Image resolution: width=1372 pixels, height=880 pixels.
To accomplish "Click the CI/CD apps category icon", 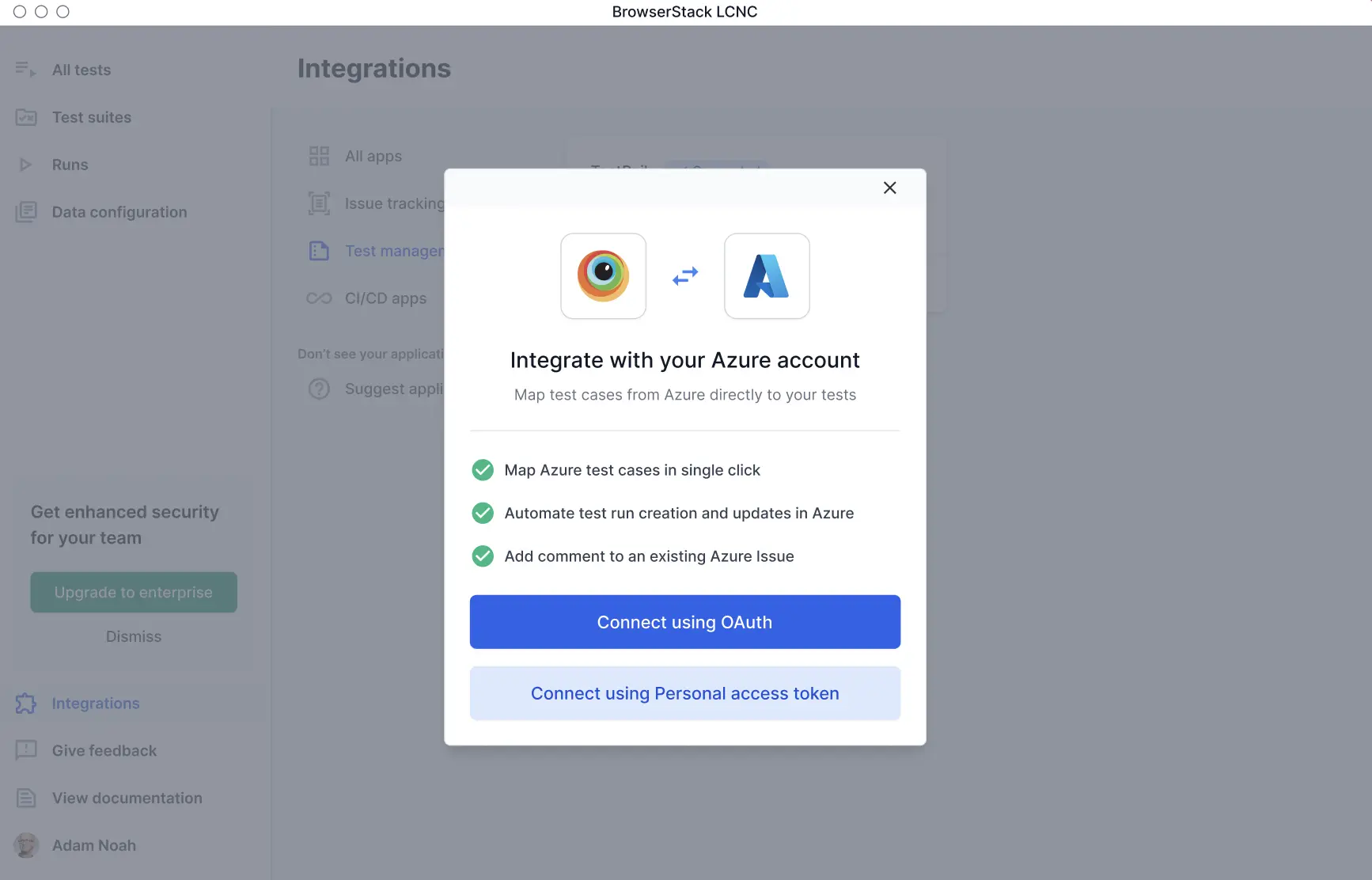I will click(319, 298).
